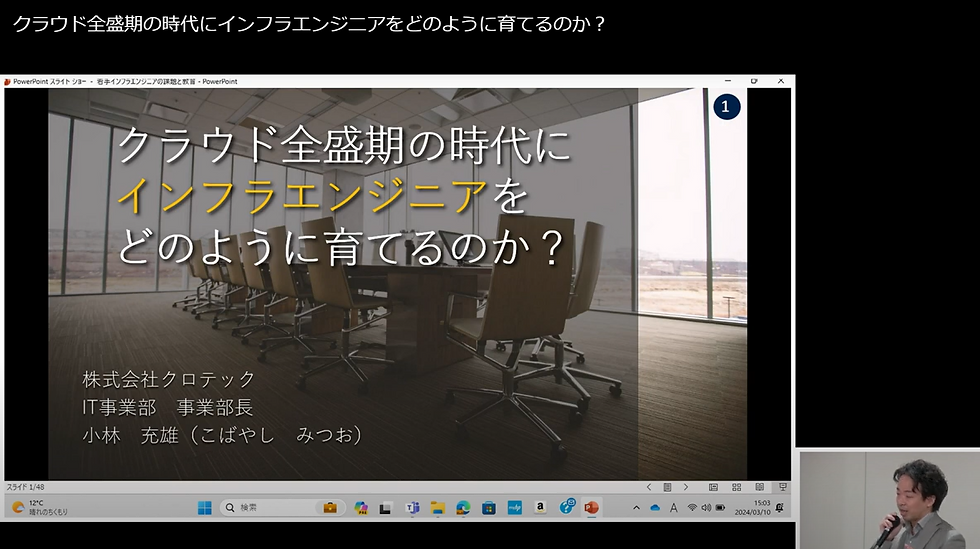
Task: Click the slide number badge 1
Action: pyautogui.click(x=726, y=106)
